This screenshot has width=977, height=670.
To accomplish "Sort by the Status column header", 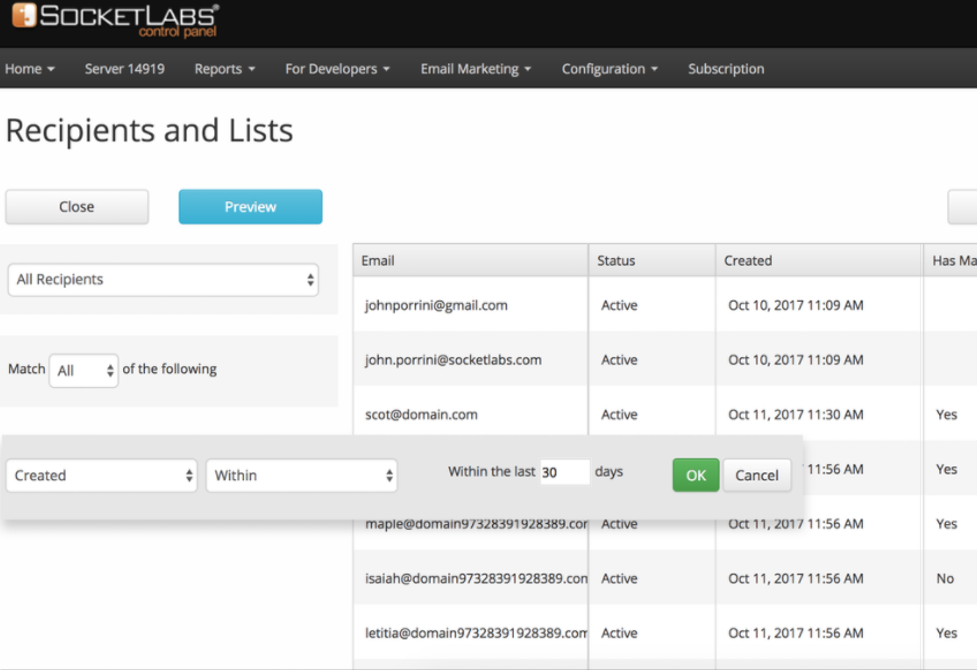I will [x=651, y=260].
